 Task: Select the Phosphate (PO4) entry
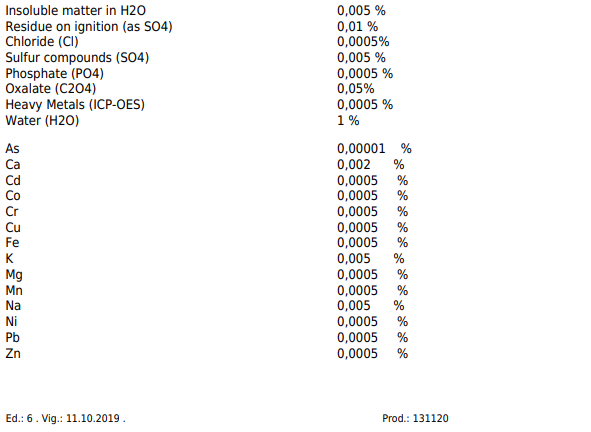(54, 74)
